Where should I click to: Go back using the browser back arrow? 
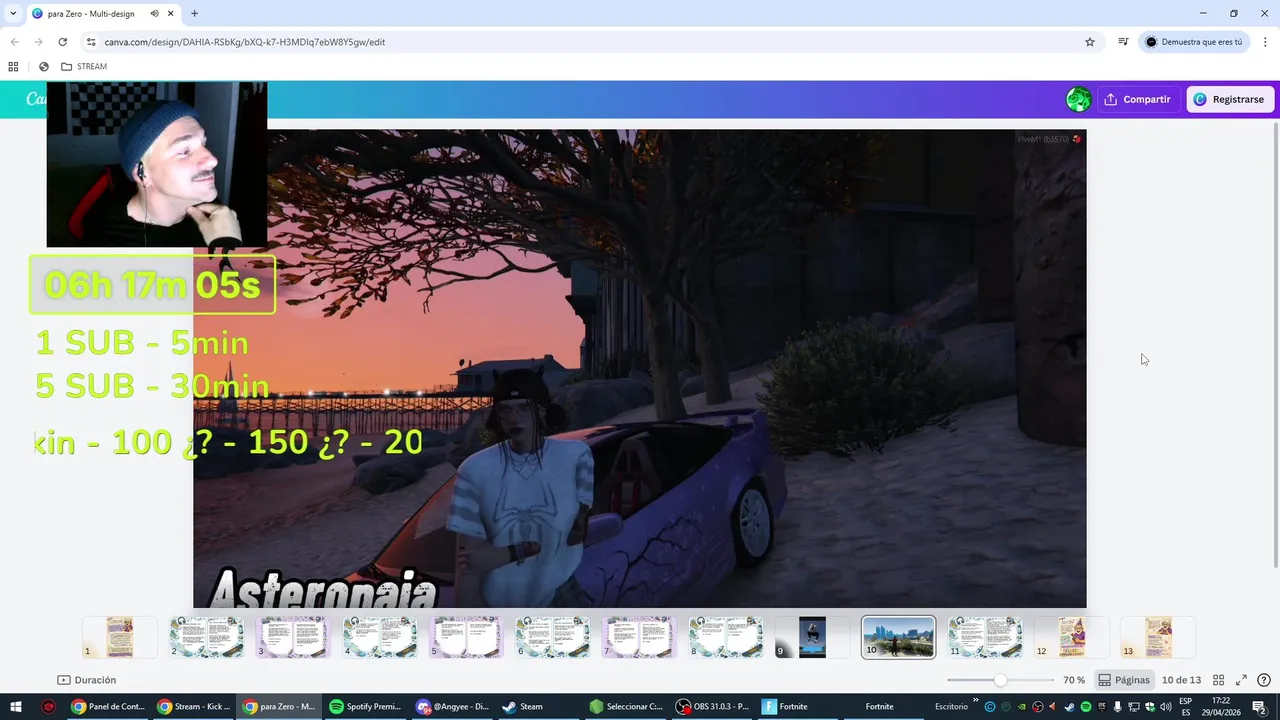pos(14,42)
